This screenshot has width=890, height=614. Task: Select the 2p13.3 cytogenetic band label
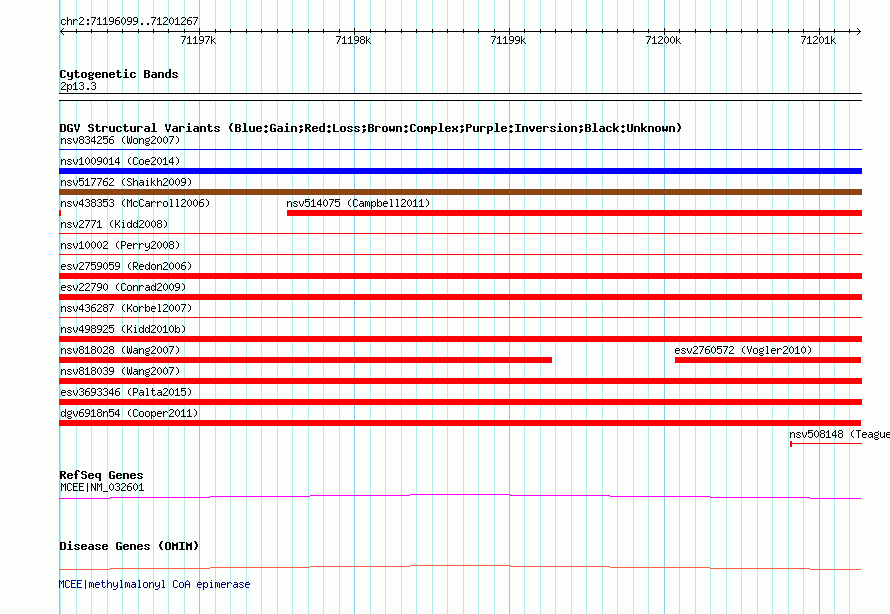point(78,87)
